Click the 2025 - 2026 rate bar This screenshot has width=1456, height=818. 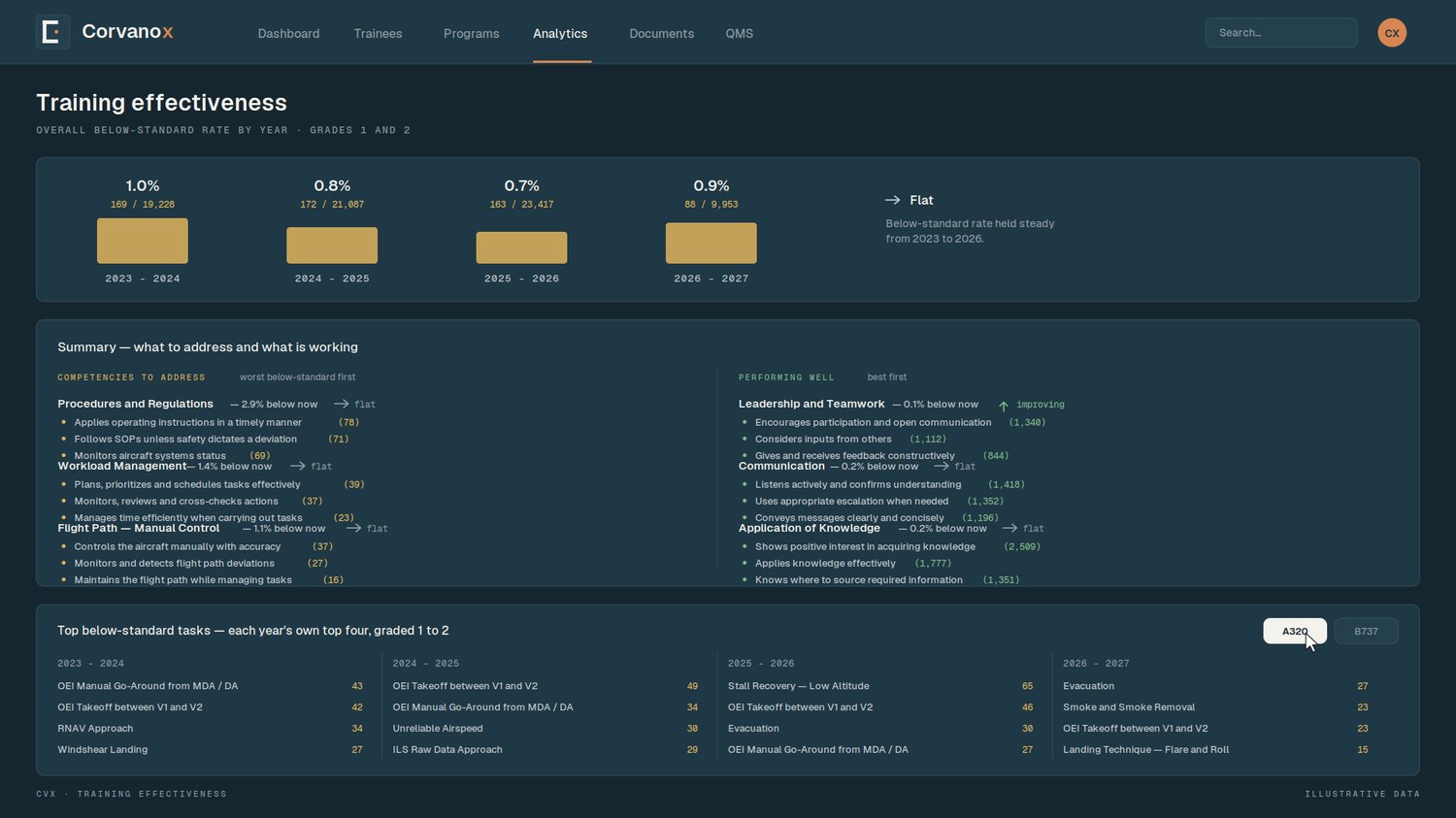click(521, 247)
